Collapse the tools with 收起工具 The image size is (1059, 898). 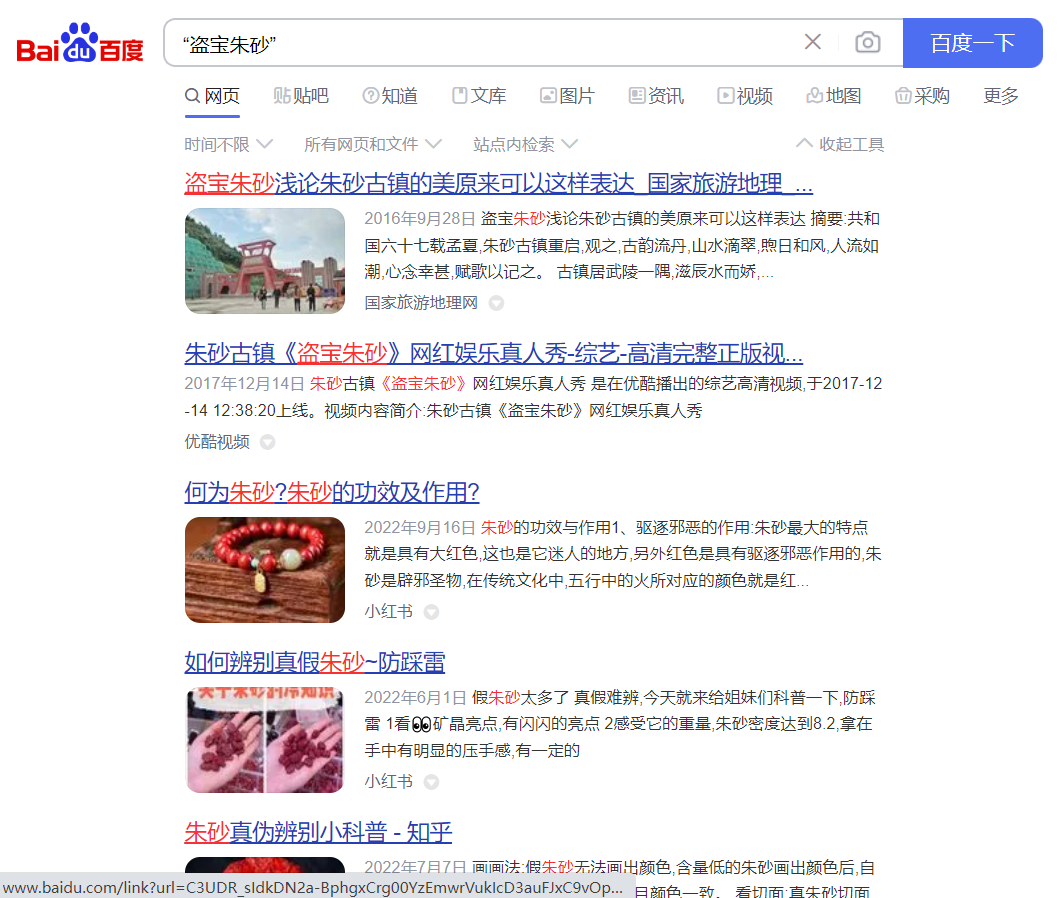[x=840, y=144]
